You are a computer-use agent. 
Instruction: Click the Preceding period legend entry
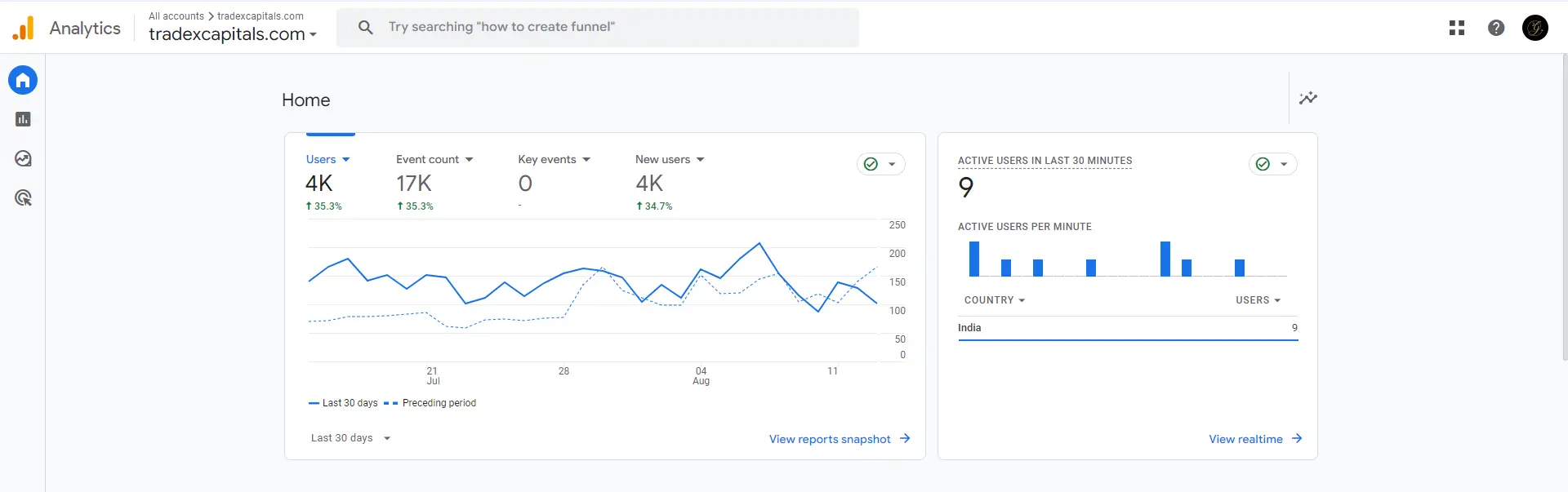pos(430,403)
